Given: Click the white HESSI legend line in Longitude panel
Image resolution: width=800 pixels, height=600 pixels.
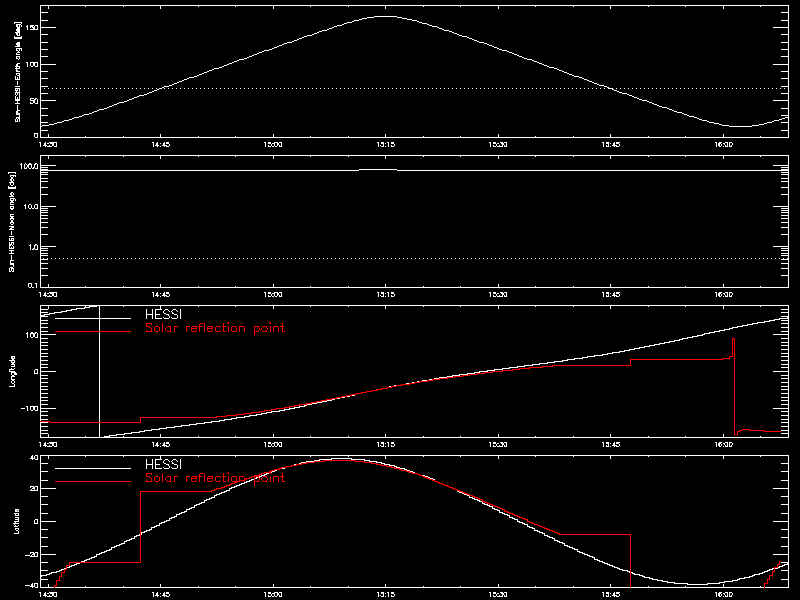Looking at the screenshot, I should 93,318.
